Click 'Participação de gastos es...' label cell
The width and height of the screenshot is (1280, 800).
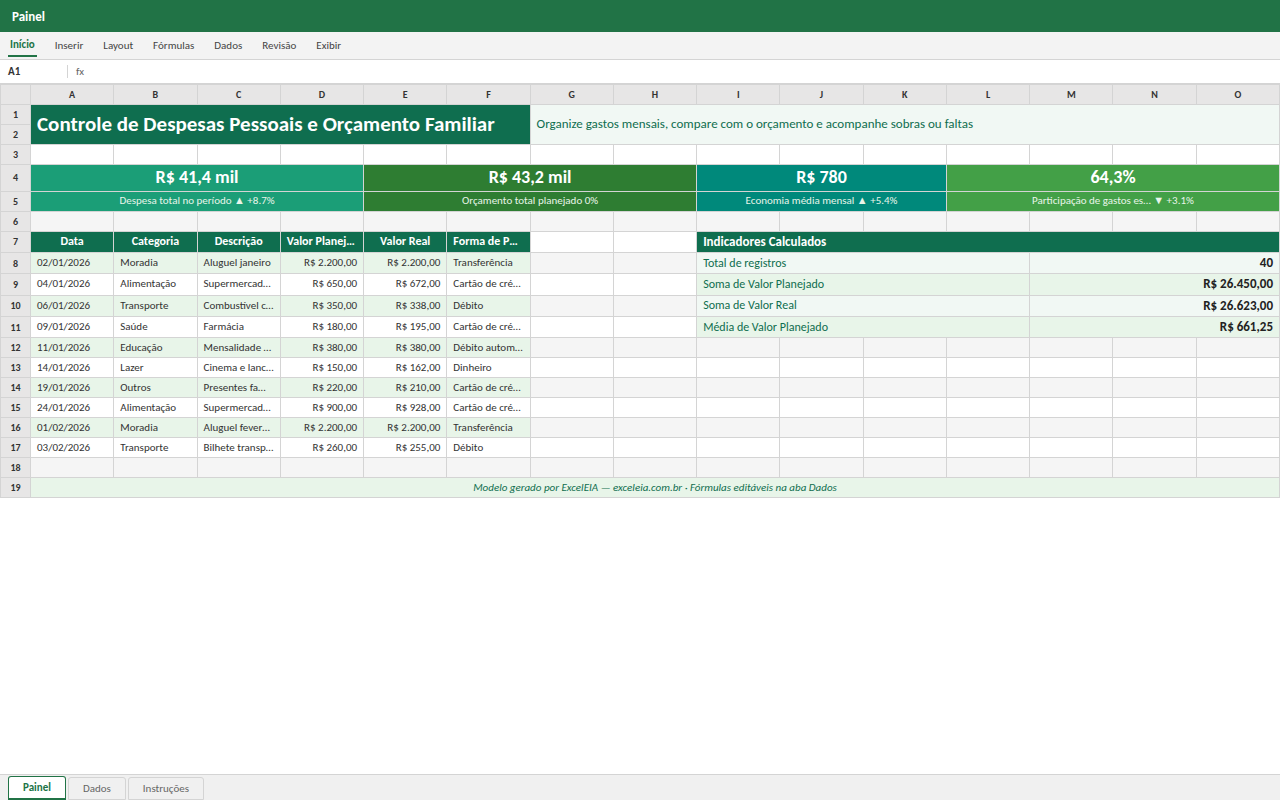(1113, 201)
